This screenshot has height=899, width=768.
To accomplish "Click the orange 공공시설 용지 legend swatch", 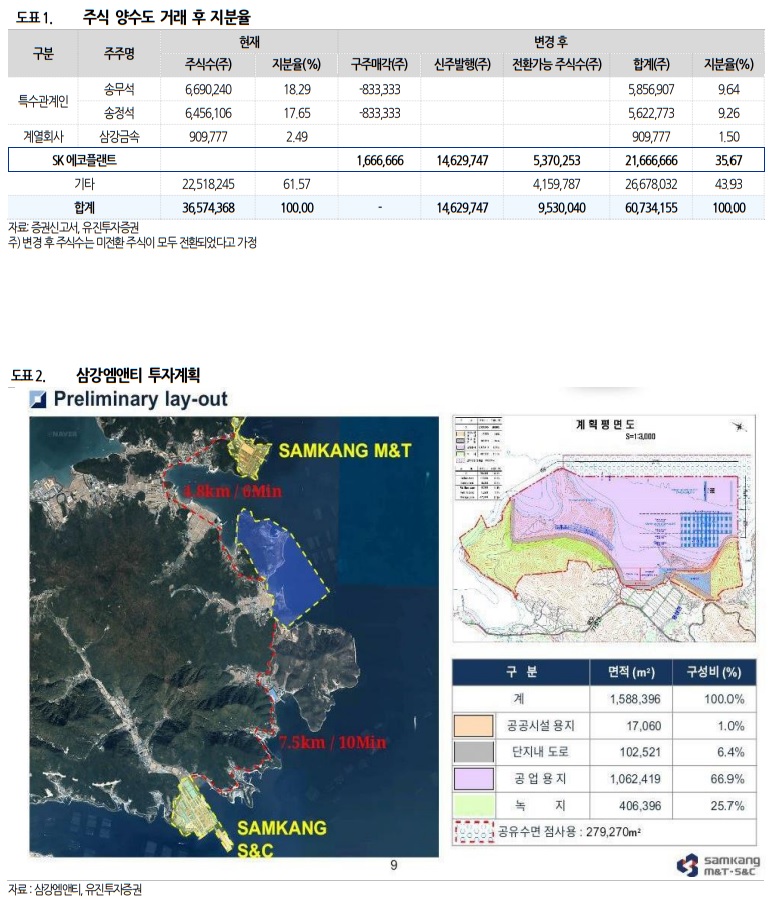I will 473,725.
